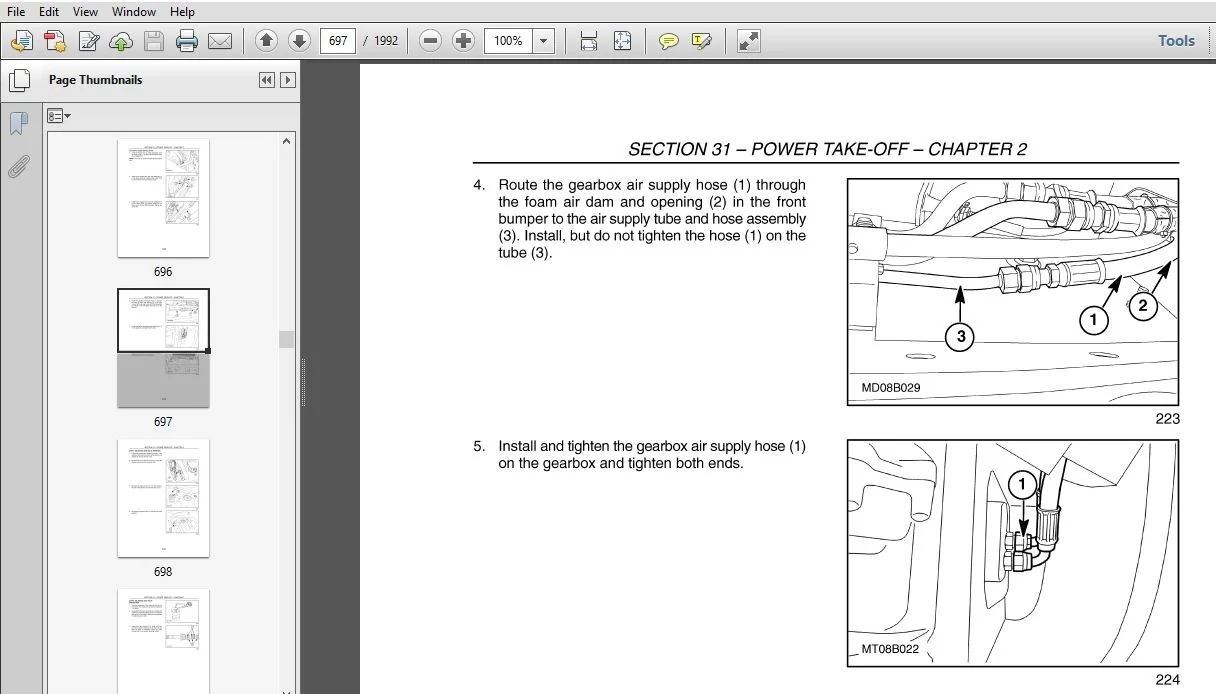The image size is (1216, 694).
Task: Click the read mode full-screen icon
Action: pyautogui.click(x=748, y=41)
